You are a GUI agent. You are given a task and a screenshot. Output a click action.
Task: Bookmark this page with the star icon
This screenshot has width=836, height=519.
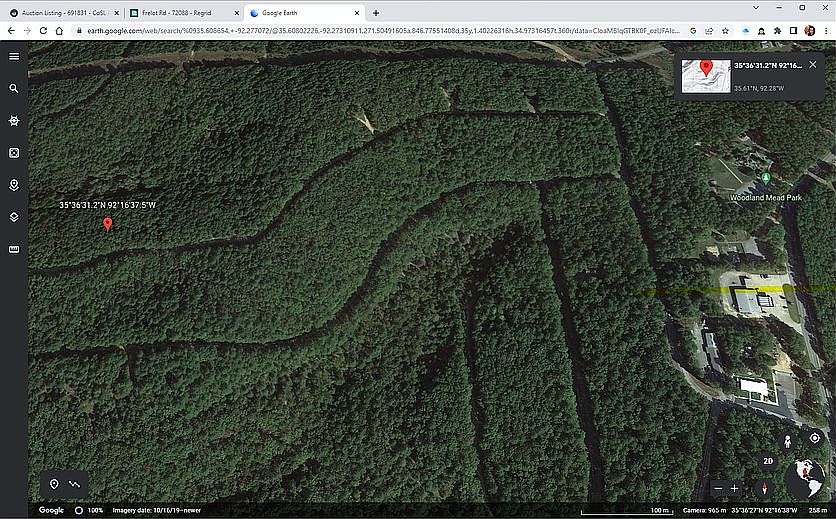(725, 31)
